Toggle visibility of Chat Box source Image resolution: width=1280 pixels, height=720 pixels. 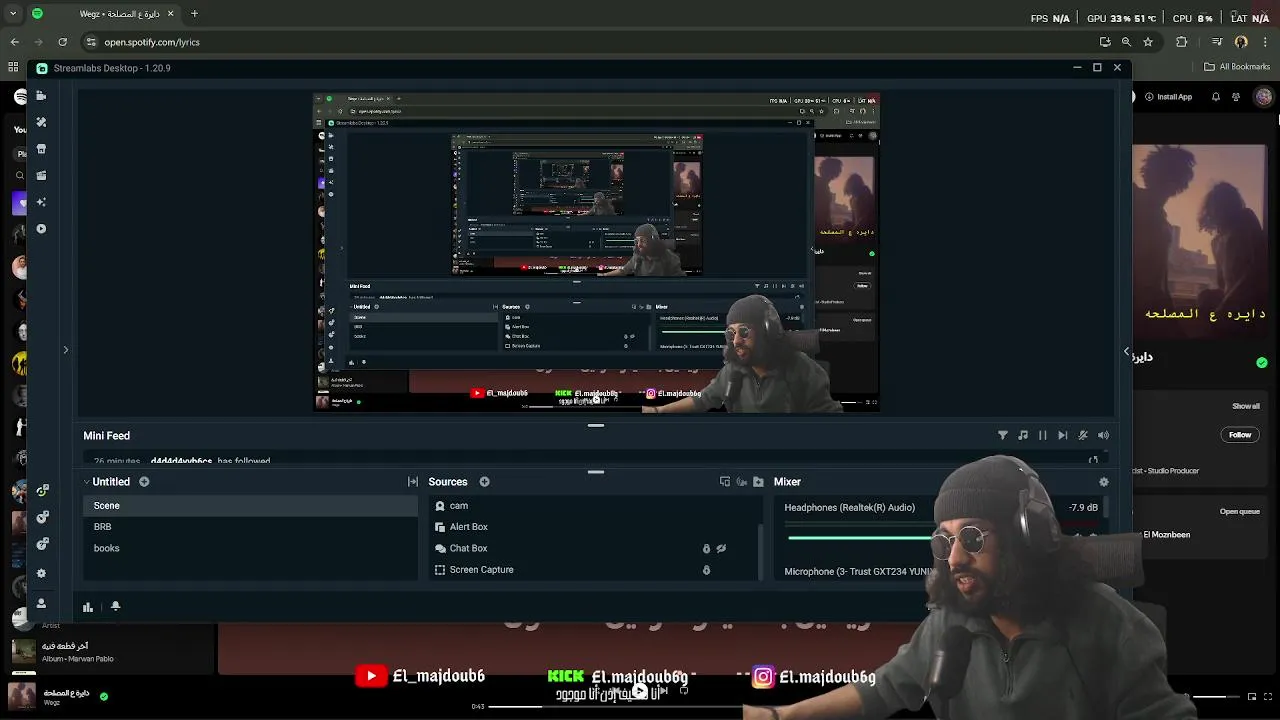[721, 548]
